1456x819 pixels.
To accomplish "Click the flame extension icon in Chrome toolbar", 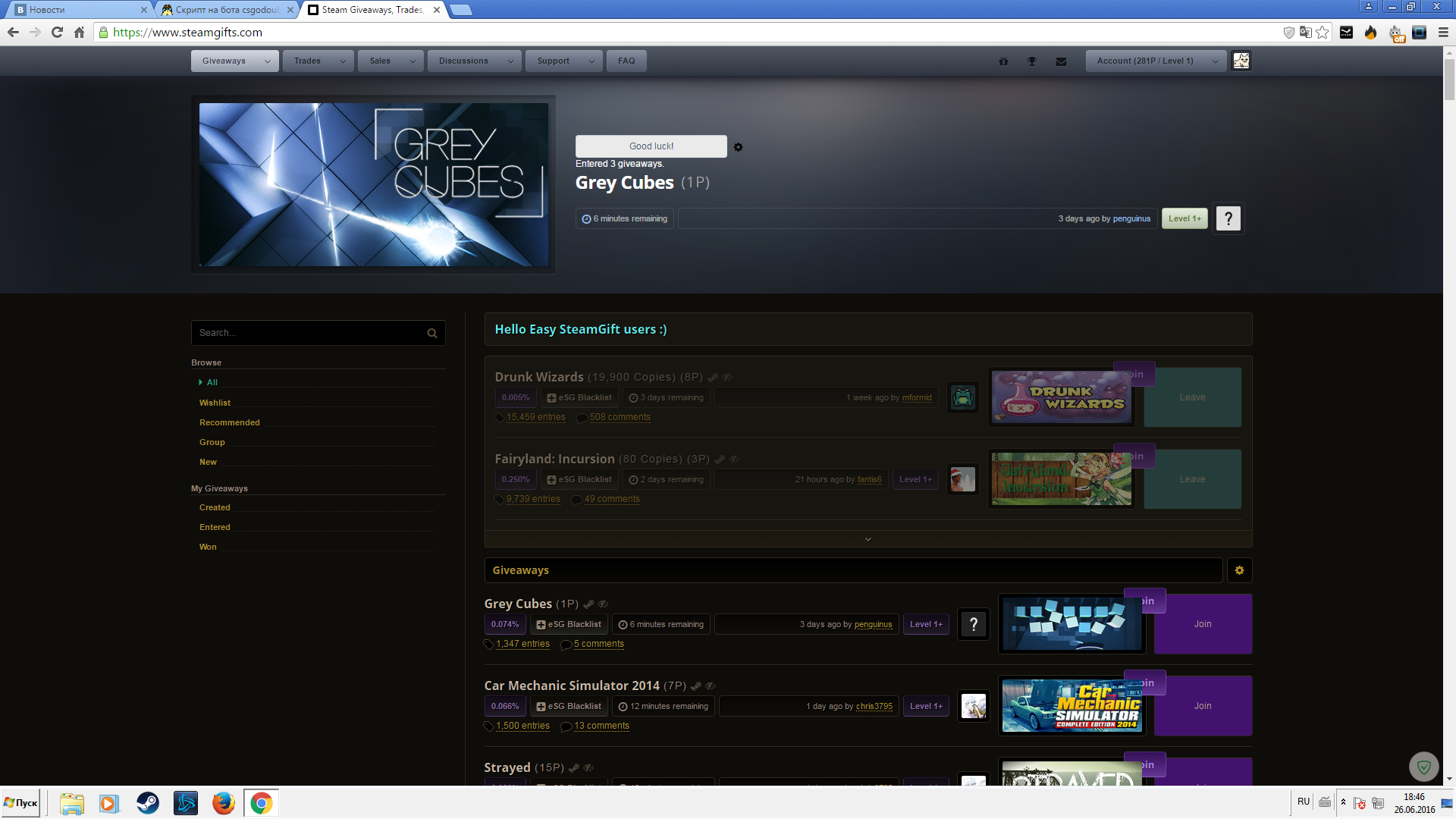I will click(x=1370, y=33).
